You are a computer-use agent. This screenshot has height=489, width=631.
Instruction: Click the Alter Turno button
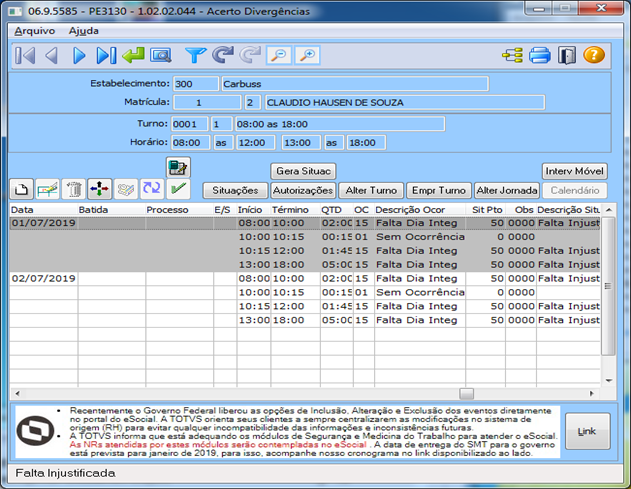point(371,190)
